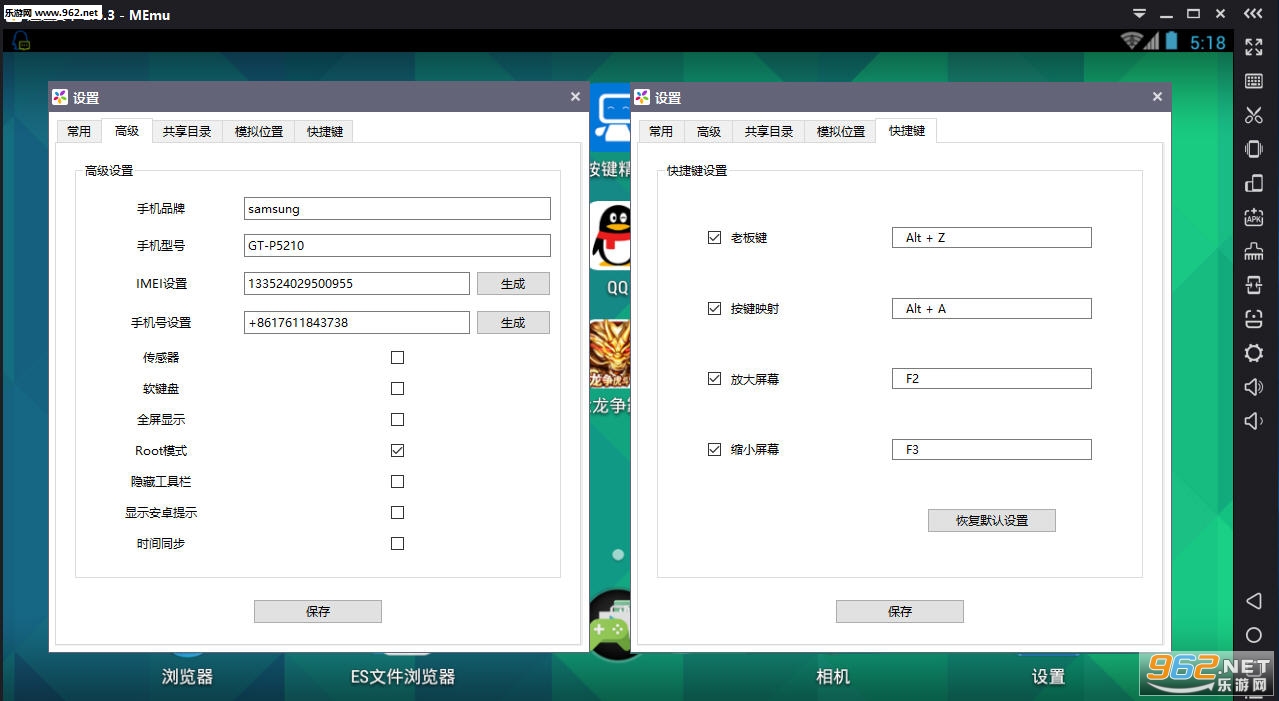Disable the Root模式 checkbox

point(397,450)
